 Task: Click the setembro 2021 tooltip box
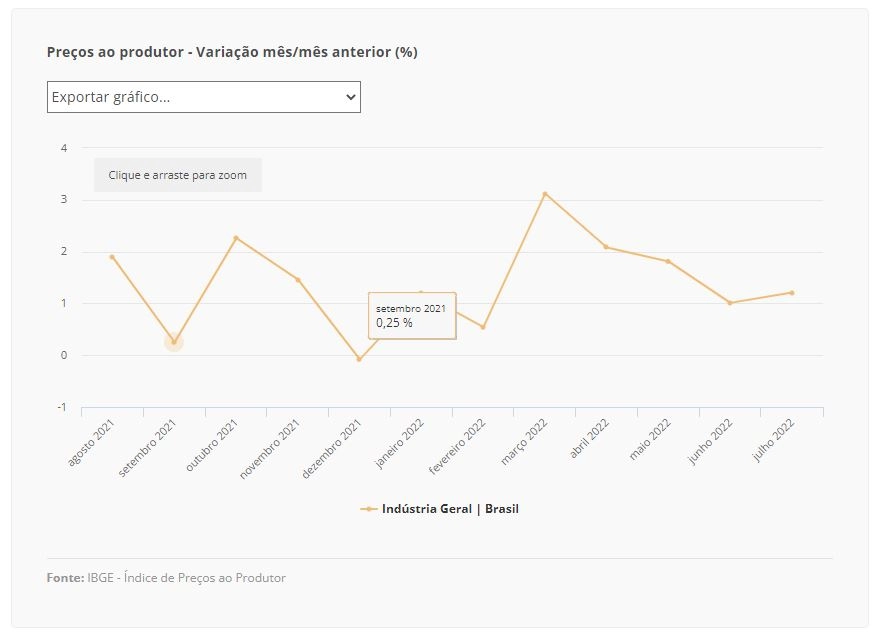(x=412, y=316)
